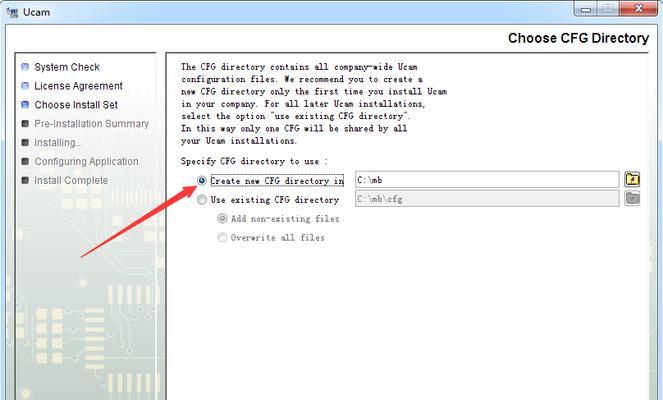The image size is (663, 400).
Task: Click the Choose Install Set step label
Action: tap(76, 105)
